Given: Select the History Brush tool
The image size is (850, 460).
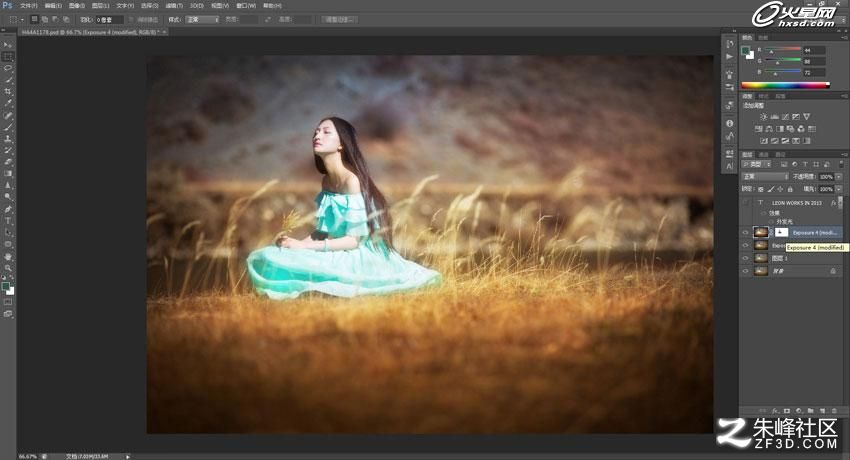Looking at the screenshot, I should click(8, 150).
